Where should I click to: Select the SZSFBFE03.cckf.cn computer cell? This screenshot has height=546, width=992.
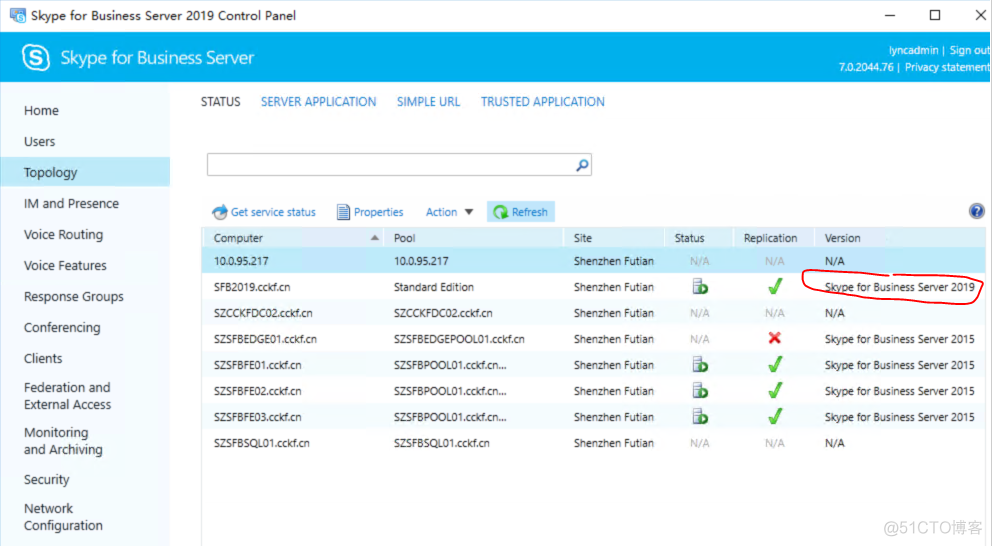[257, 417]
